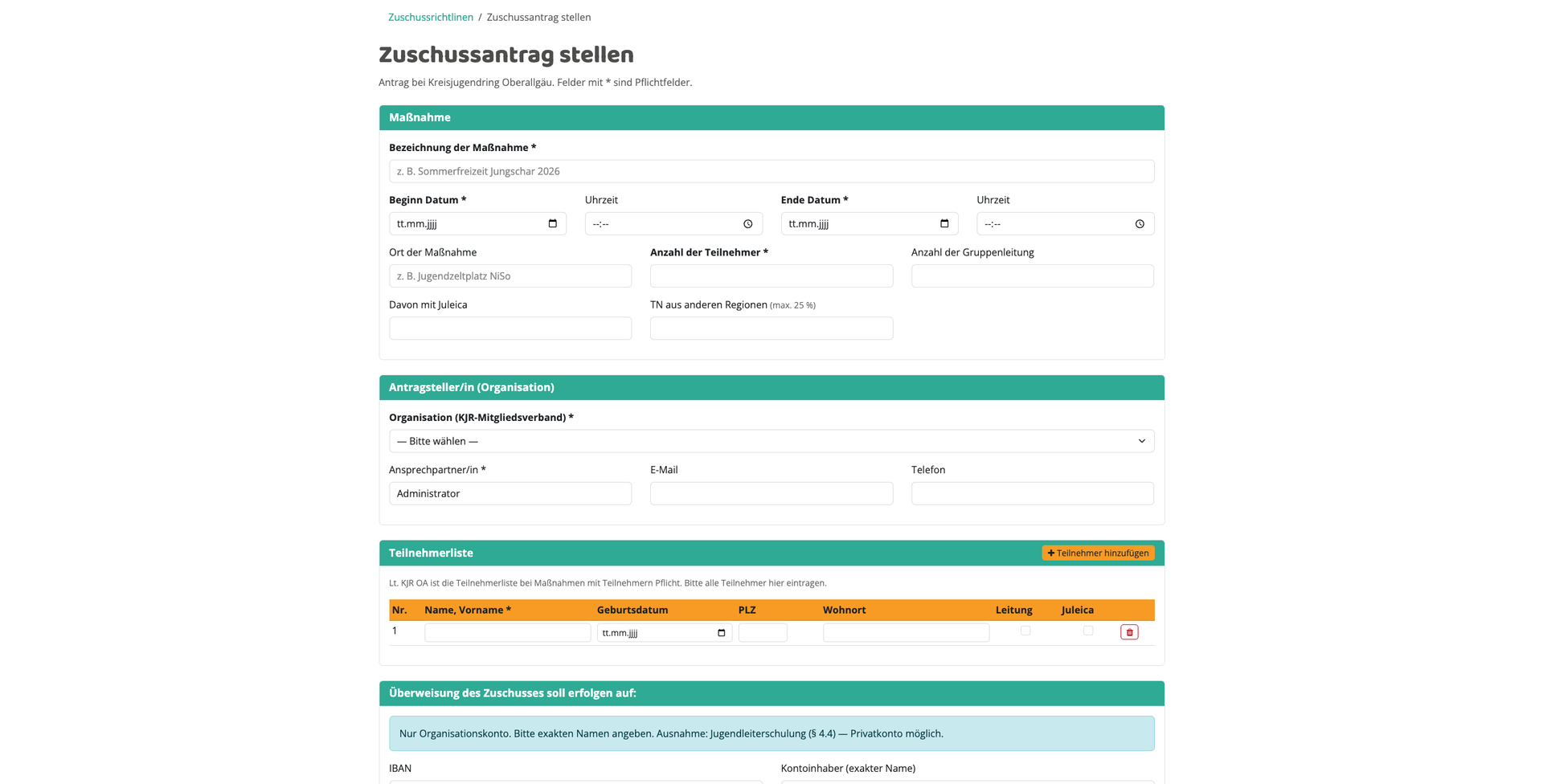Select the Anzahl der Teilnehmer input
Viewport: 1543px width, 784px height.
[x=771, y=276]
